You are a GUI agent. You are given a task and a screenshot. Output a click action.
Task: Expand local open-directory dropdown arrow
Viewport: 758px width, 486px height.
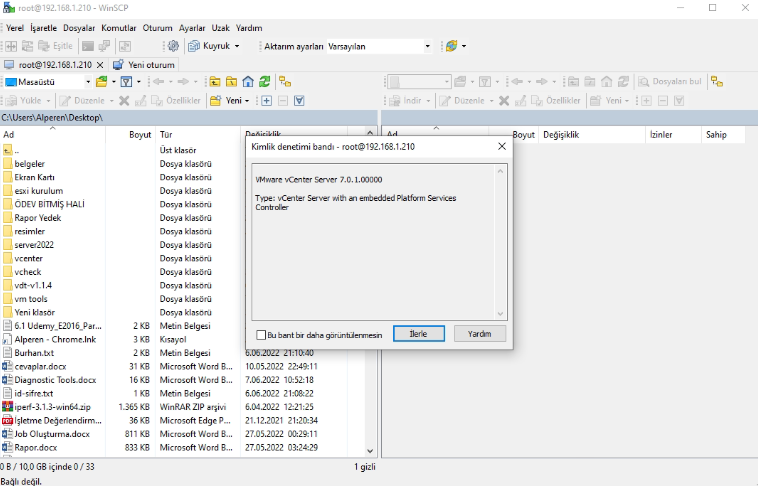pos(114,82)
